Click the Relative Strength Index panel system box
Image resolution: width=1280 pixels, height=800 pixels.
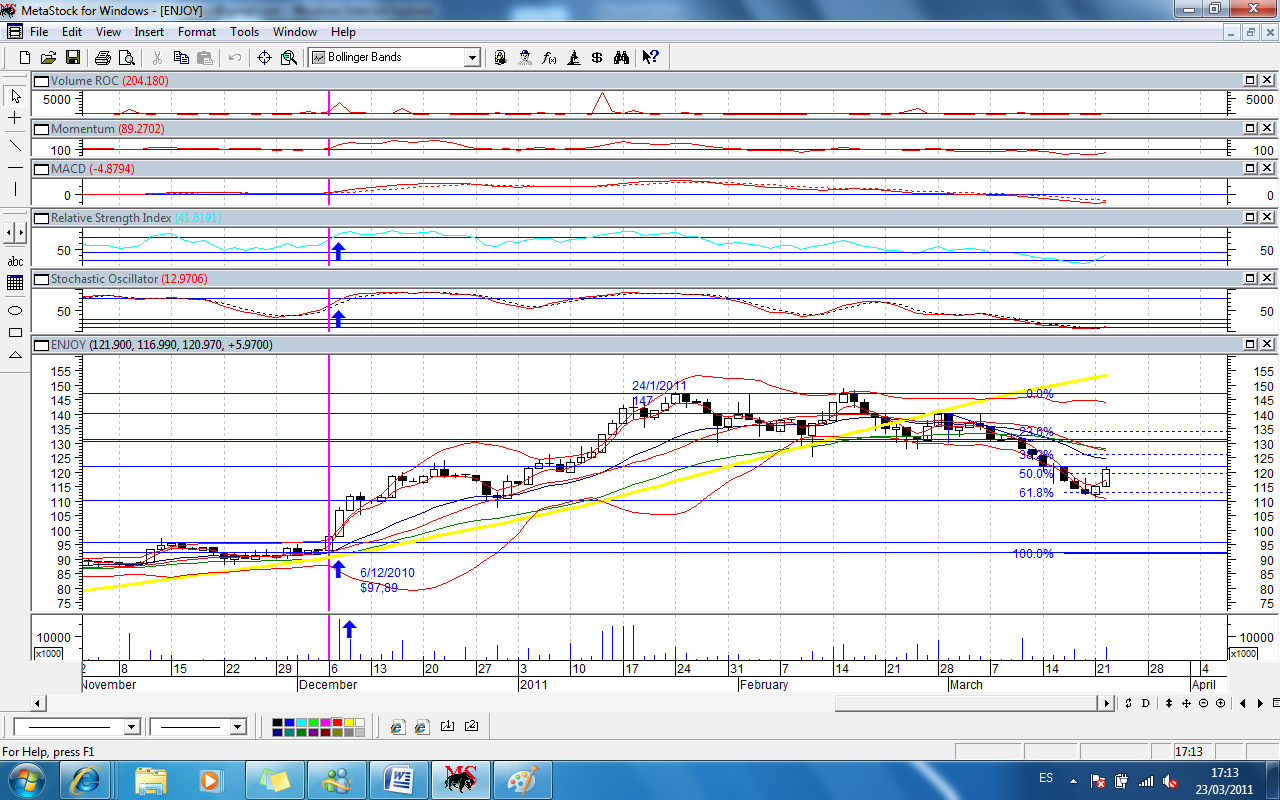pos(41,217)
